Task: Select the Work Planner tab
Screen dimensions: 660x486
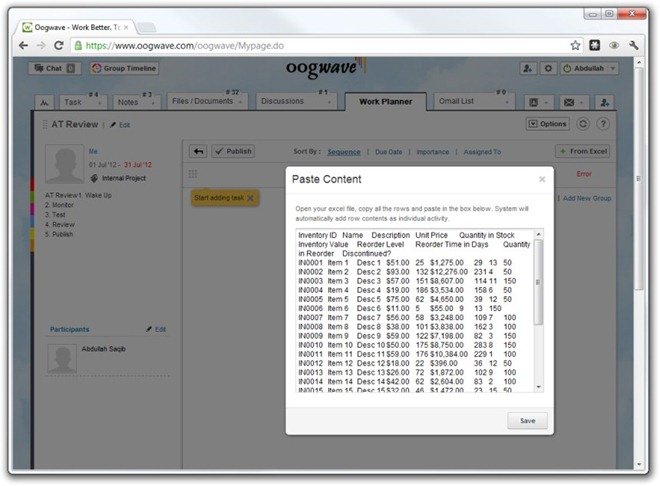Action: pos(386,101)
